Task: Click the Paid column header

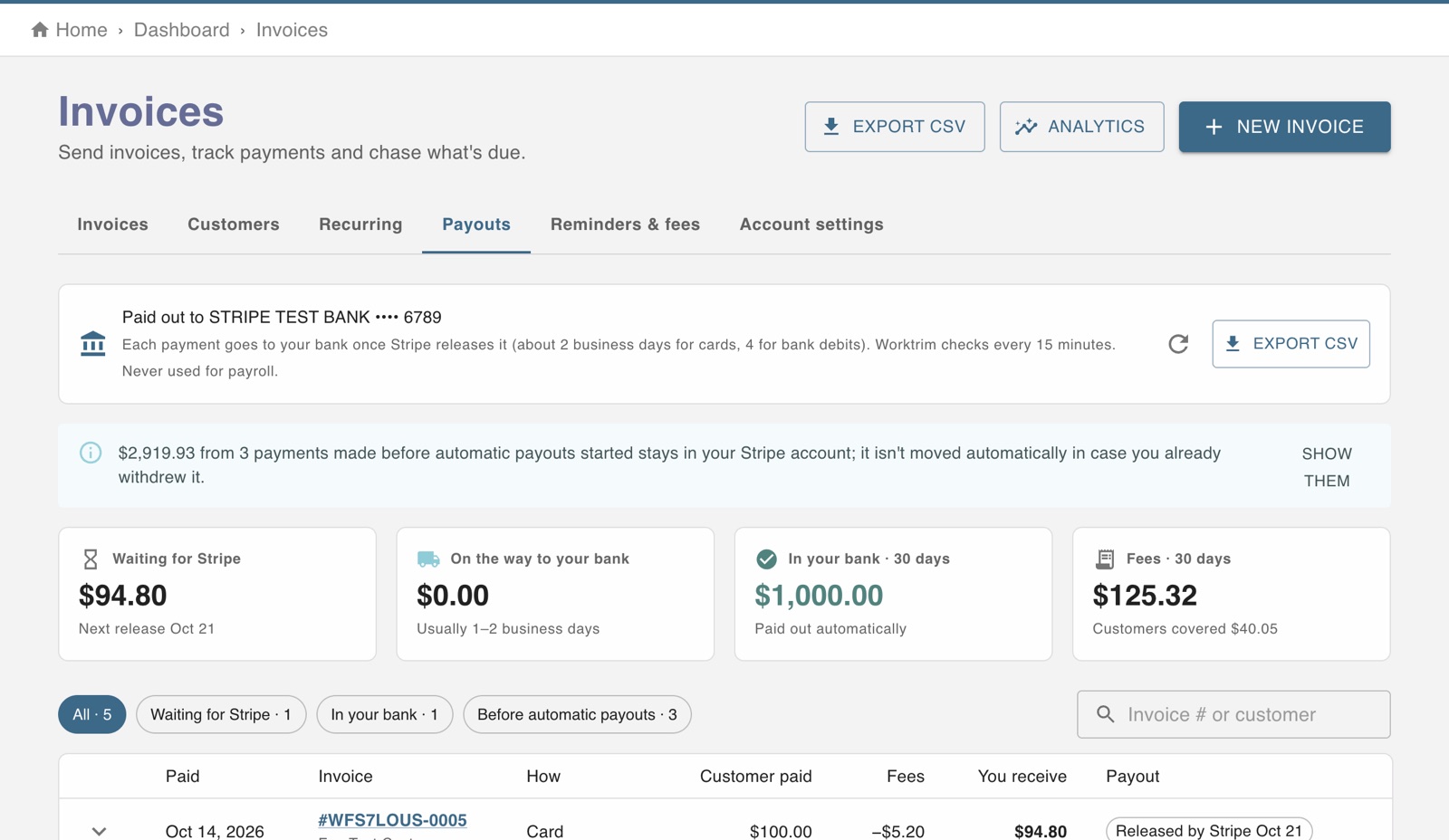Action: click(x=182, y=777)
